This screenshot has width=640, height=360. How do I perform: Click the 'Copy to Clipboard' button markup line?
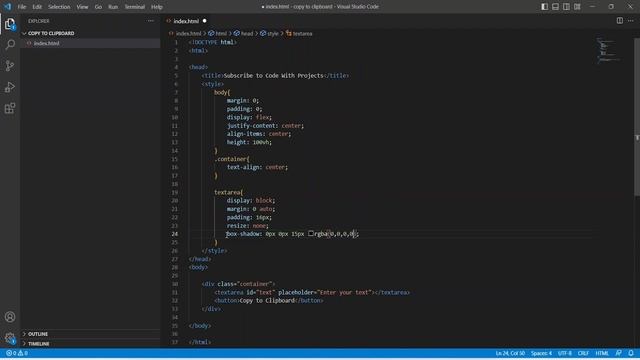(269, 300)
